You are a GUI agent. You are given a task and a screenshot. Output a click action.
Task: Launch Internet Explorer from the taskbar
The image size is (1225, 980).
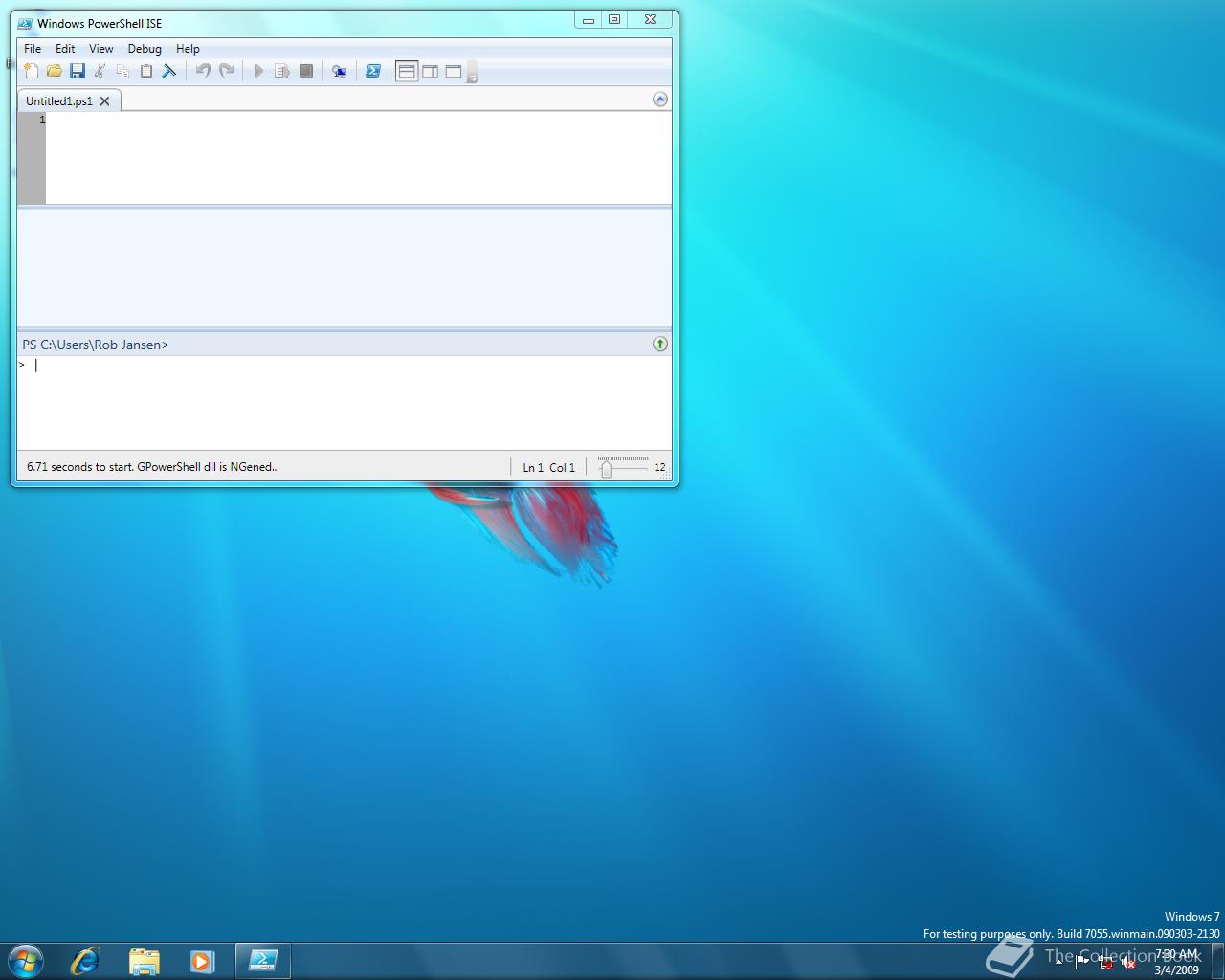(85, 961)
